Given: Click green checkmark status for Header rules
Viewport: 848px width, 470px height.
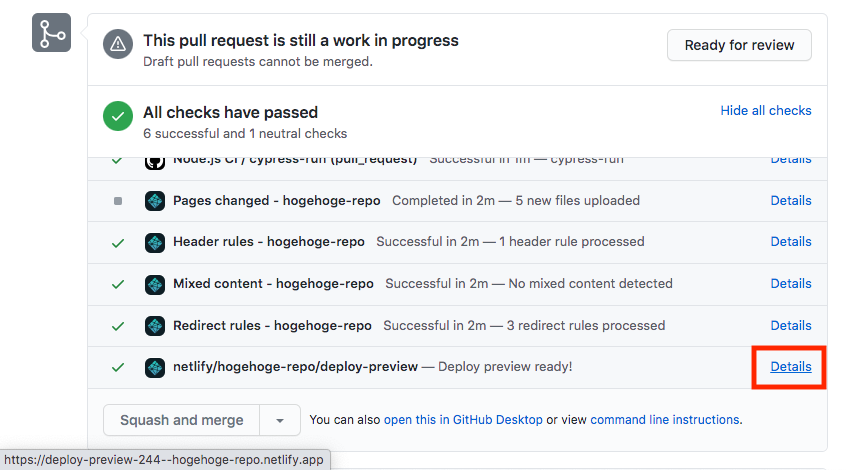Looking at the screenshot, I should (x=118, y=243).
